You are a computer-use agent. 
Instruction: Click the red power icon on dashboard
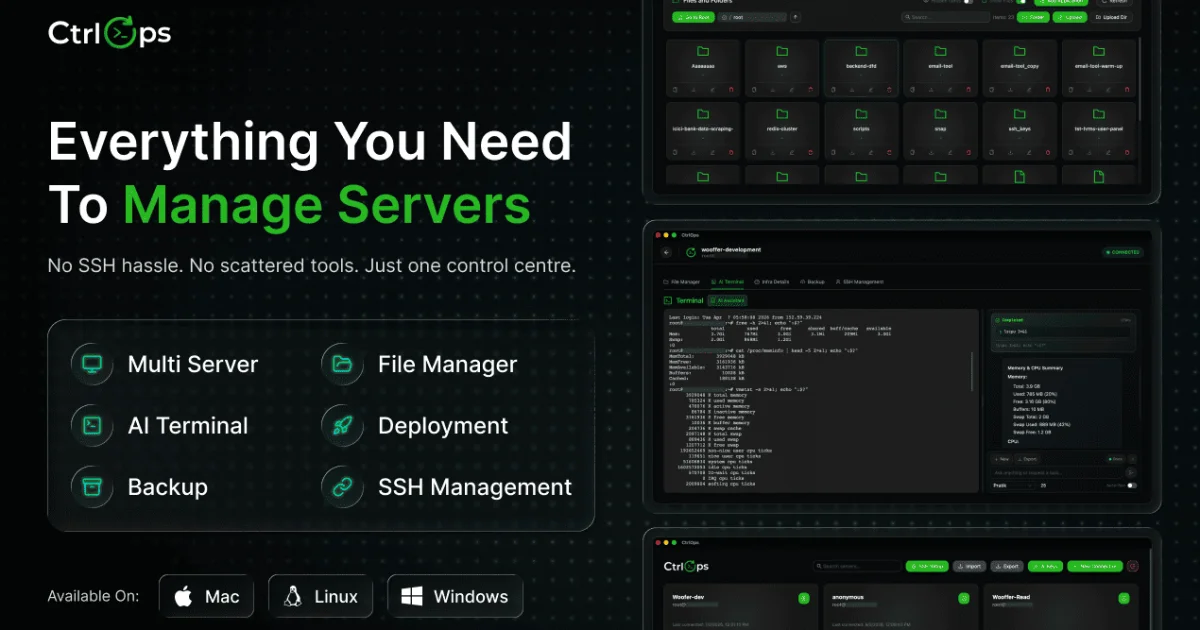point(1132,566)
